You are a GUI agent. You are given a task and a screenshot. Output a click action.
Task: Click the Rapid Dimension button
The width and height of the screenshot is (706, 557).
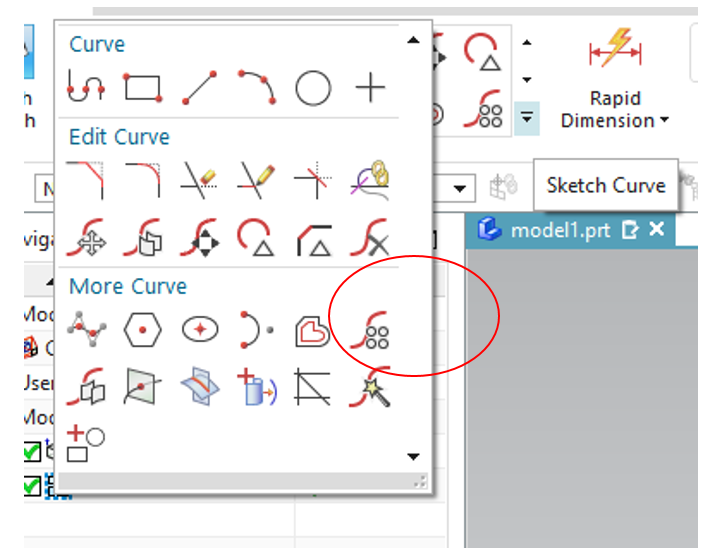tap(615, 78)
